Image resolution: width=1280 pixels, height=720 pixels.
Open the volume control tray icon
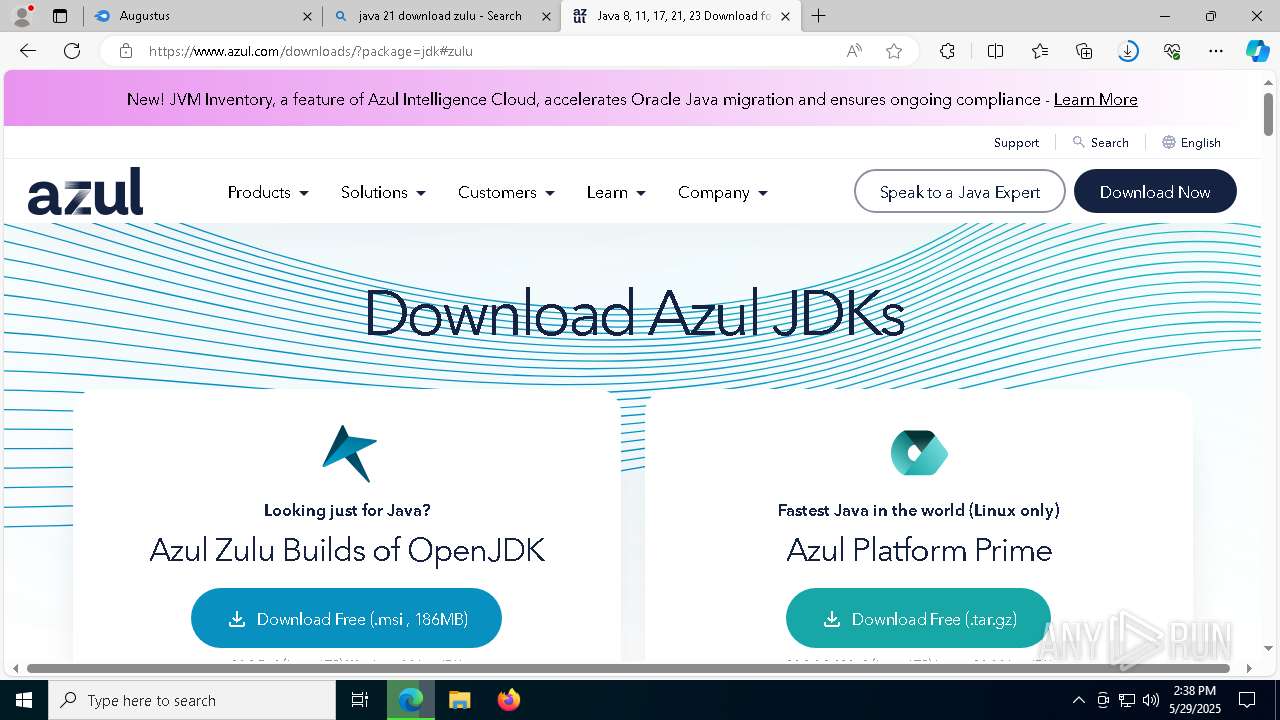pyautogui.click(x=1151, y=700)
